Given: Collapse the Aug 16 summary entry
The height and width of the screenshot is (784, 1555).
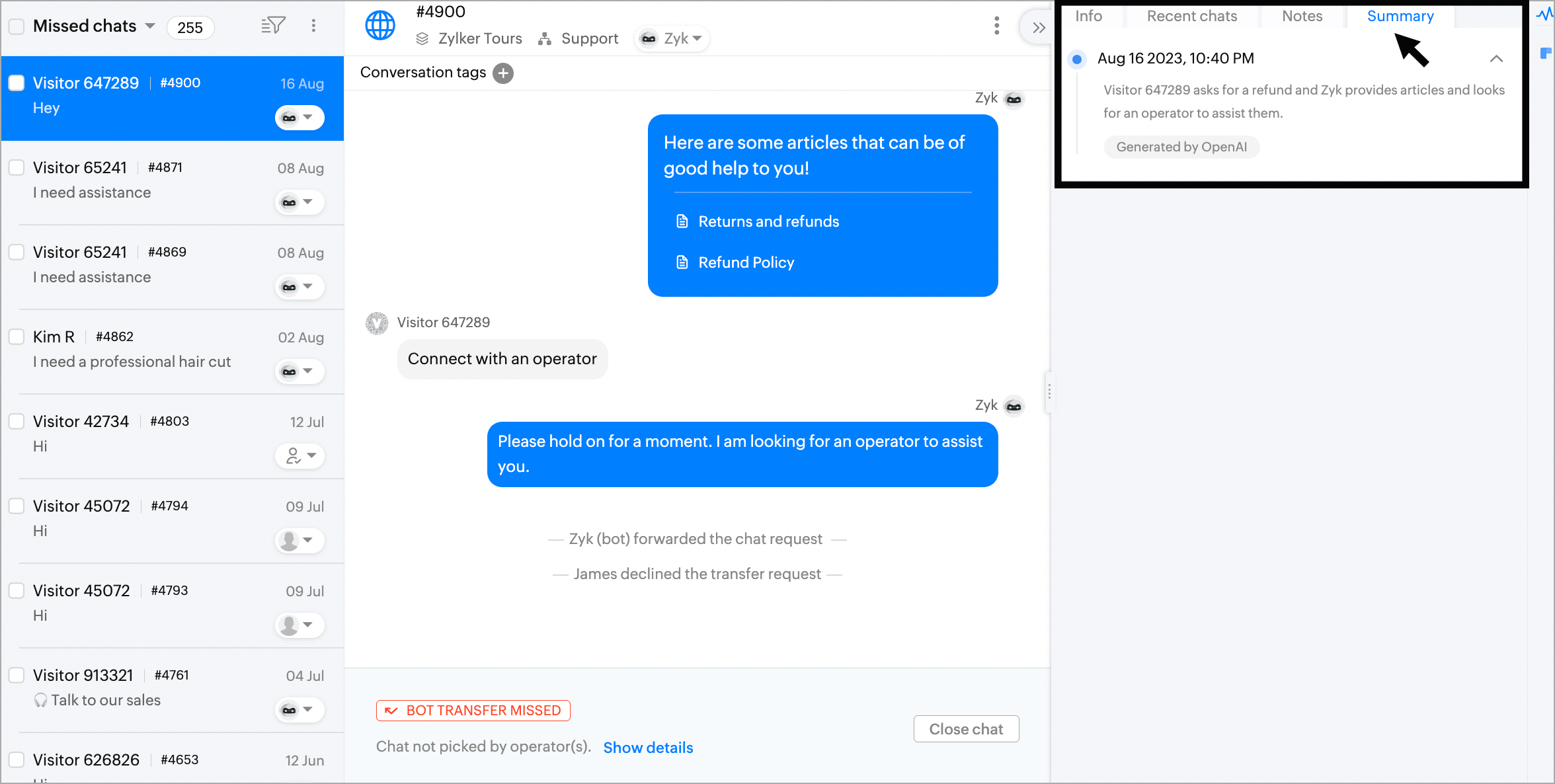Looking at the screenshot, I should [x=1496, y=59].
